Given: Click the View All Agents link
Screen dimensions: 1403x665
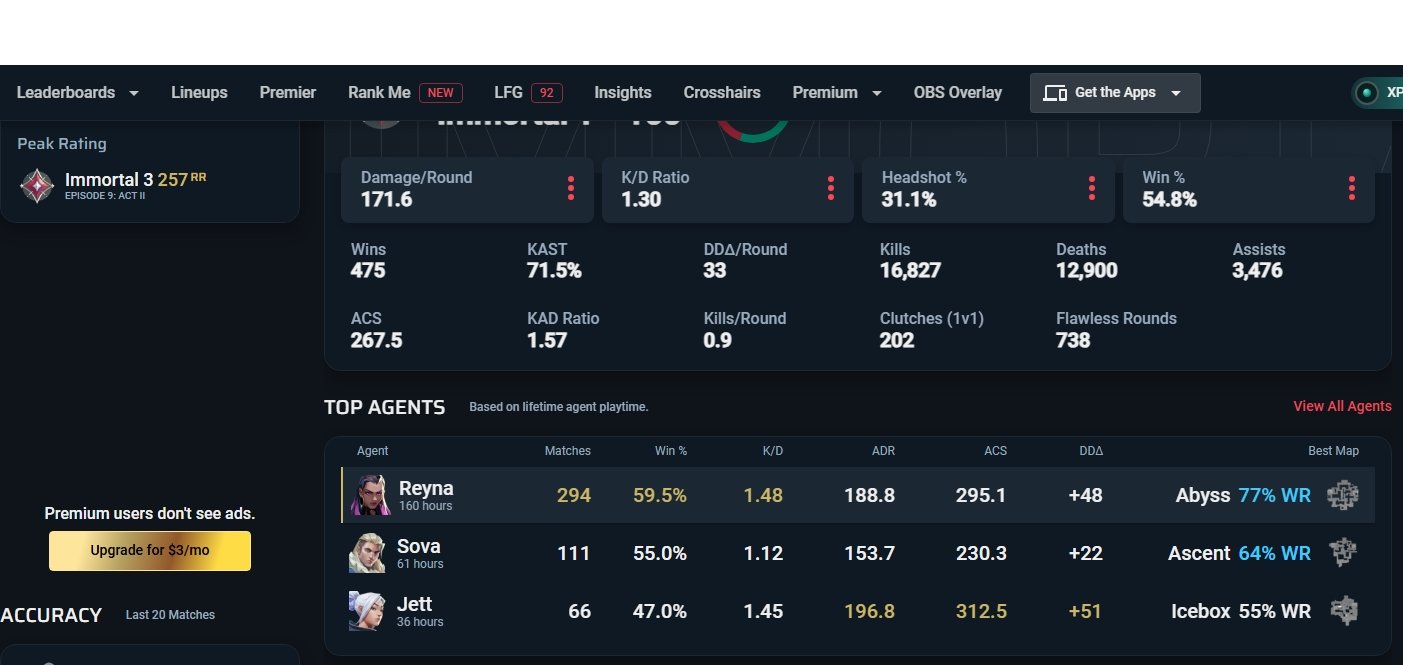Looking at the screenshot, I should [x=1342, y=406].
